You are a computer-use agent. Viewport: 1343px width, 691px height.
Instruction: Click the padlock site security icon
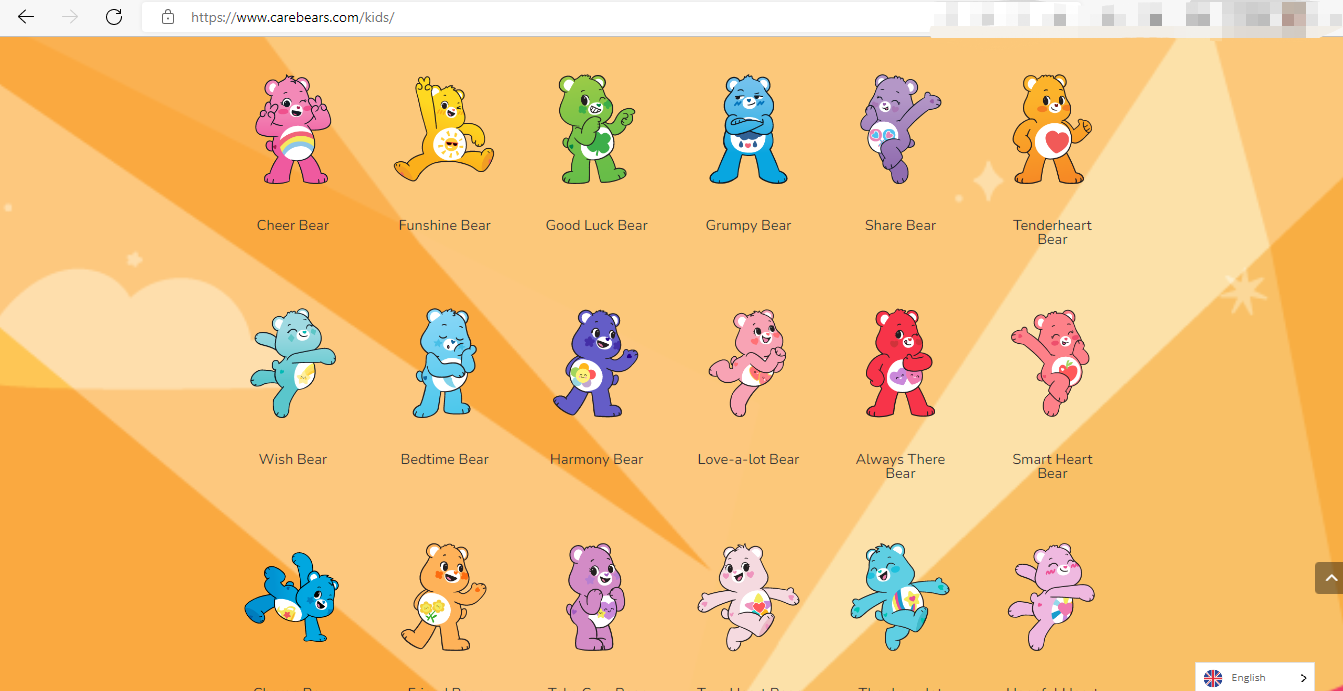click(x=167, y=17)
